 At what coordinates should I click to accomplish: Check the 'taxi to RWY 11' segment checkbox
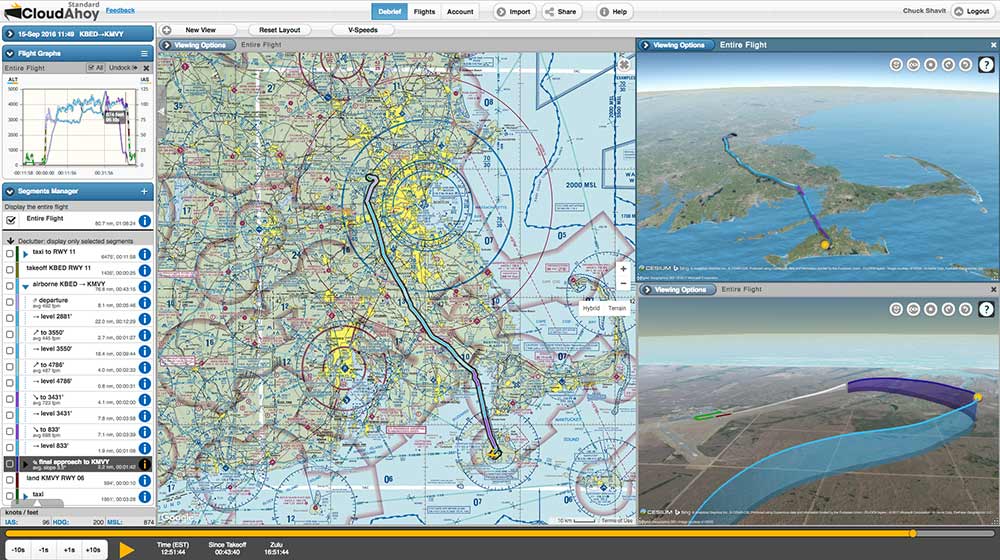pyautogui.click(x=10, y=254)
